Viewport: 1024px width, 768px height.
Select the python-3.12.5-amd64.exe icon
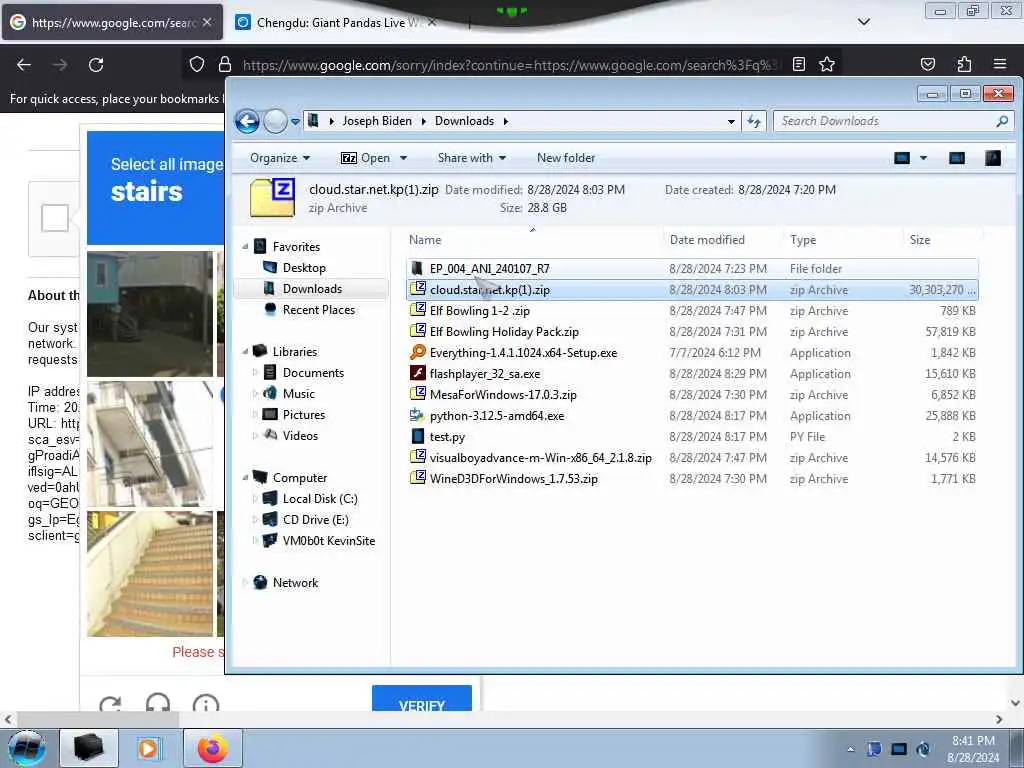pos(417,415)
